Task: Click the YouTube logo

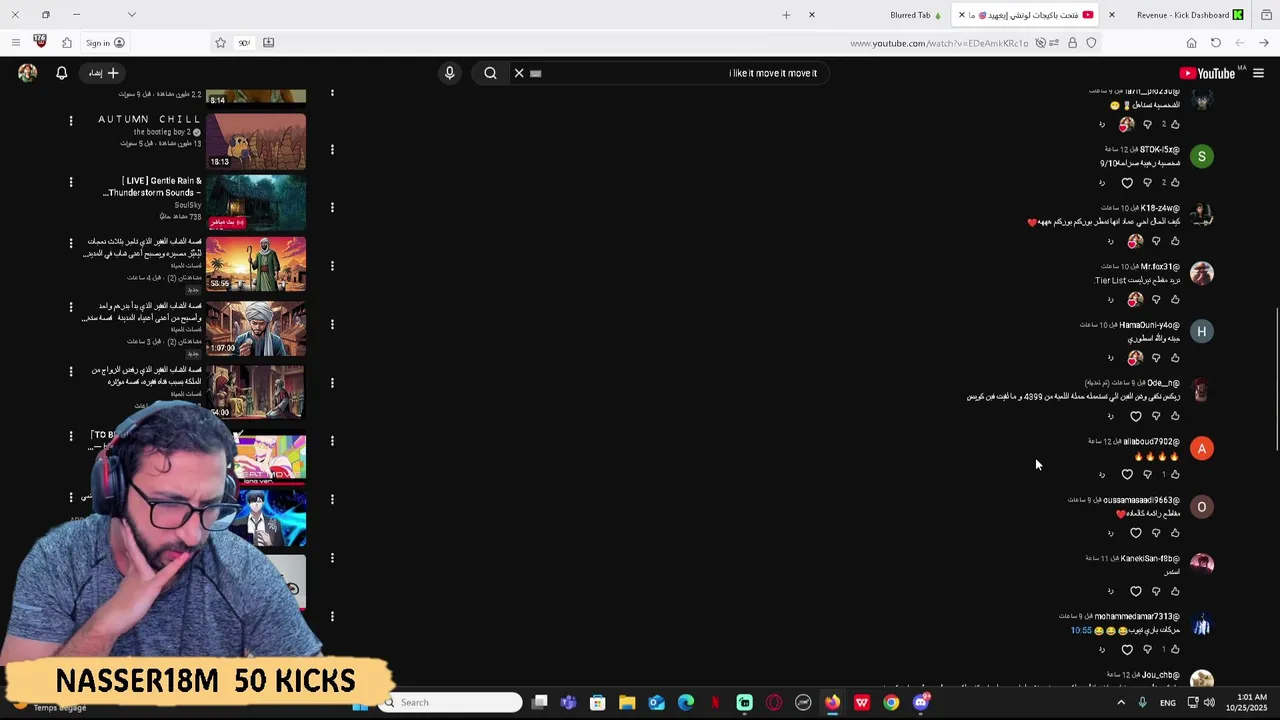Action: point(1207,73)
